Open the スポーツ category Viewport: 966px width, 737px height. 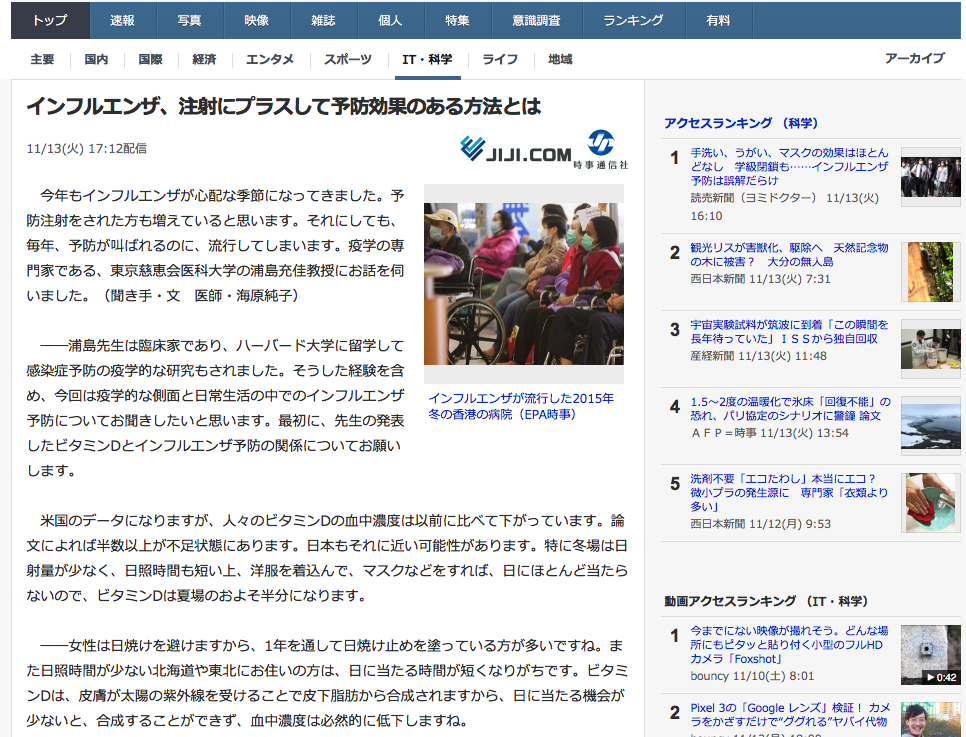coord(348,59)
